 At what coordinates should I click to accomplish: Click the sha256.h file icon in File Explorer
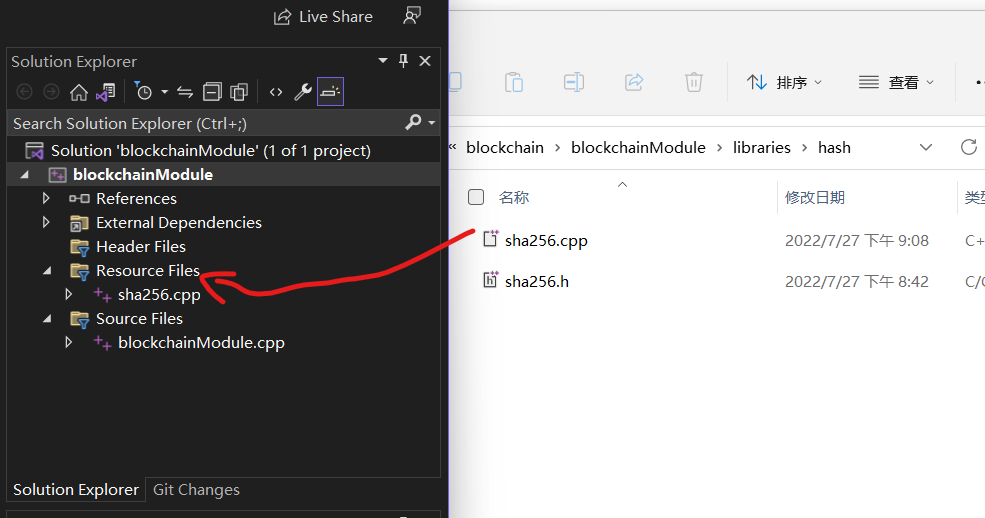pyautogui.click(x=490, y=281)
